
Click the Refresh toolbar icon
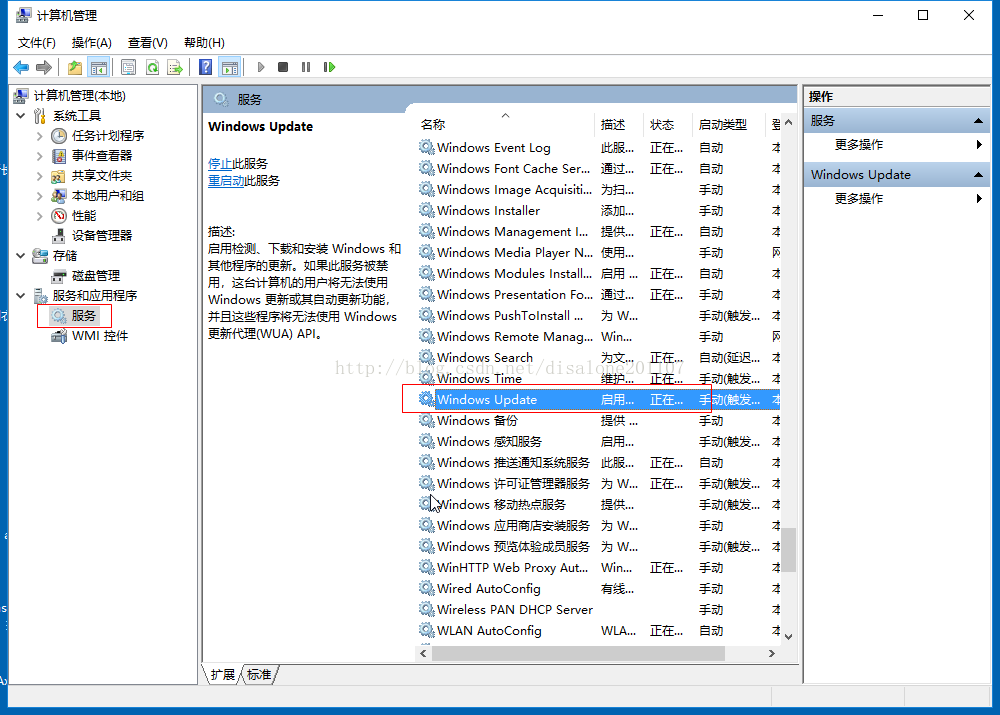(152, 67)
